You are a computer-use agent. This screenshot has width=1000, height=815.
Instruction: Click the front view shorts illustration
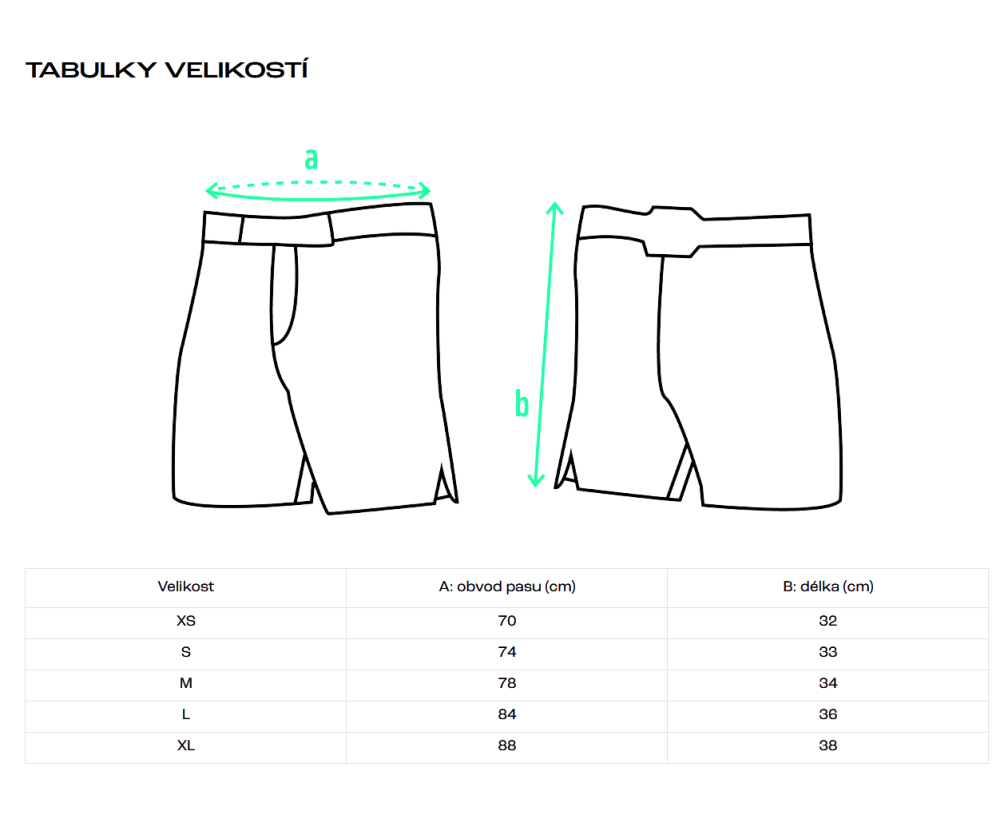click(315, 358)
